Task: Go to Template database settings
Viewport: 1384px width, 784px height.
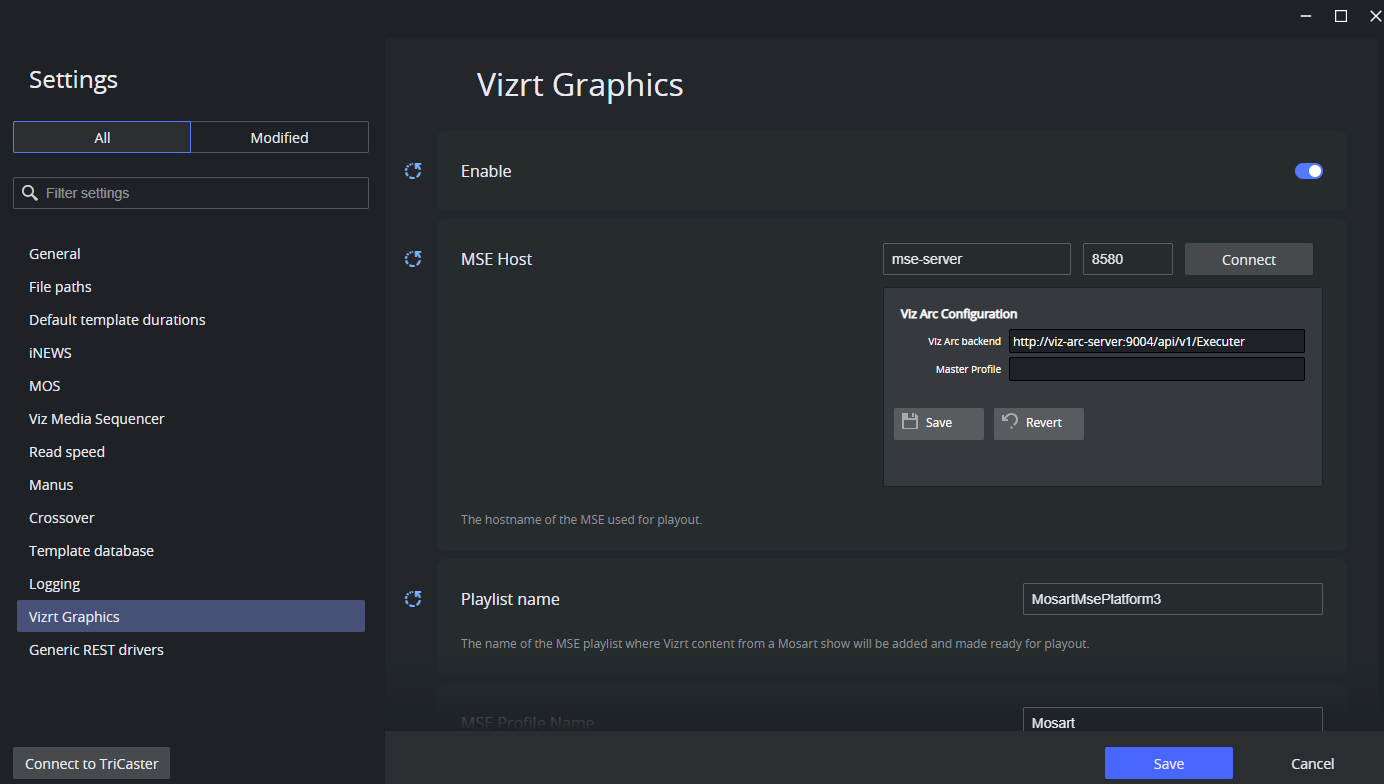Action: tap(91, 551)
